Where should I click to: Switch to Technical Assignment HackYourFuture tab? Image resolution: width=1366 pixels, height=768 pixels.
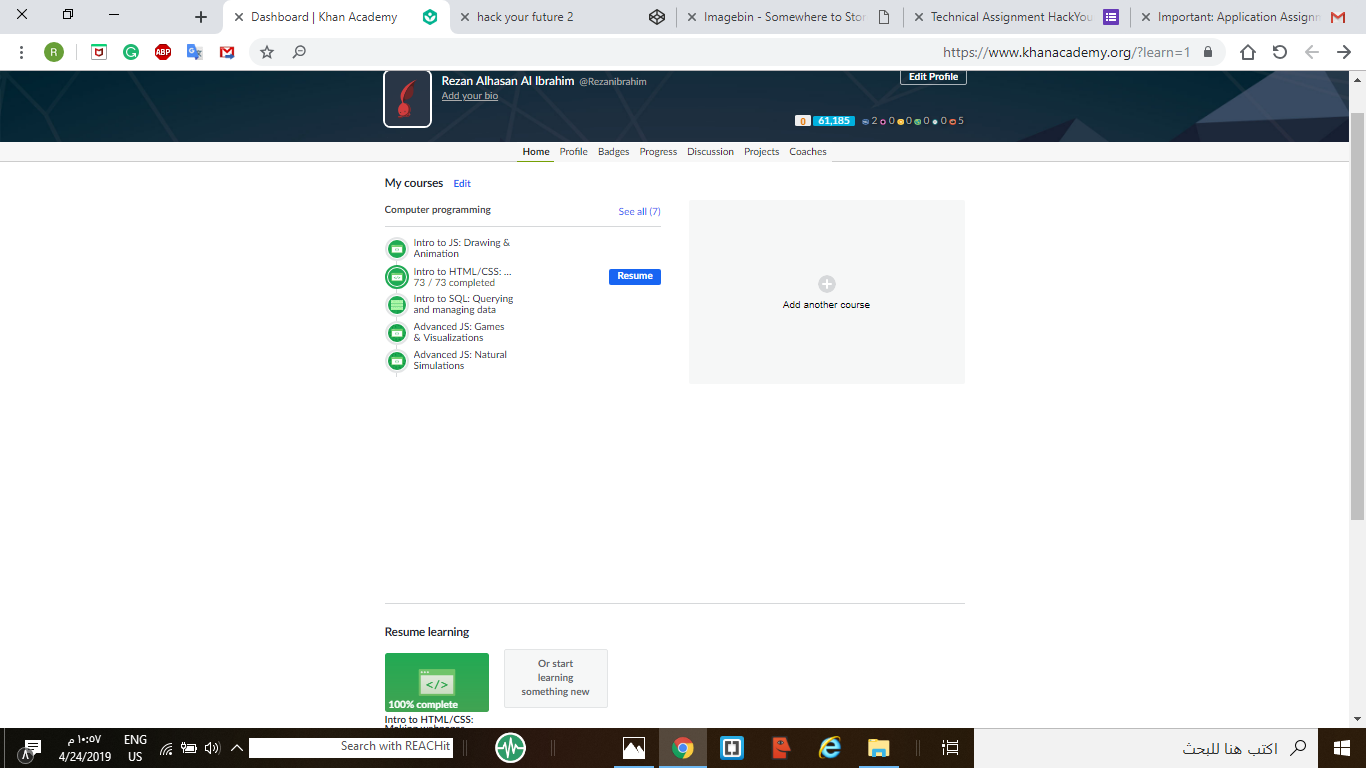[1017, 17]
